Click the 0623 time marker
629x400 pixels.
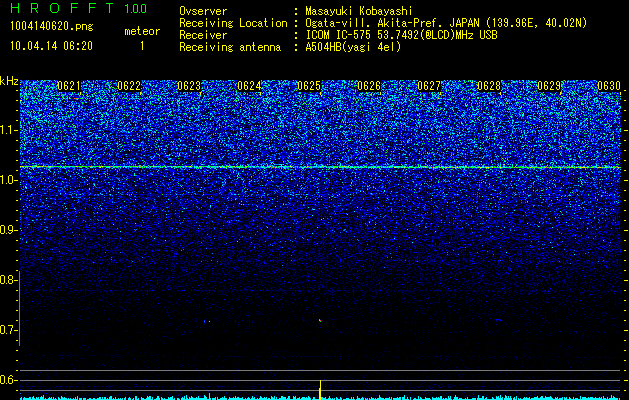coord(189,86)
